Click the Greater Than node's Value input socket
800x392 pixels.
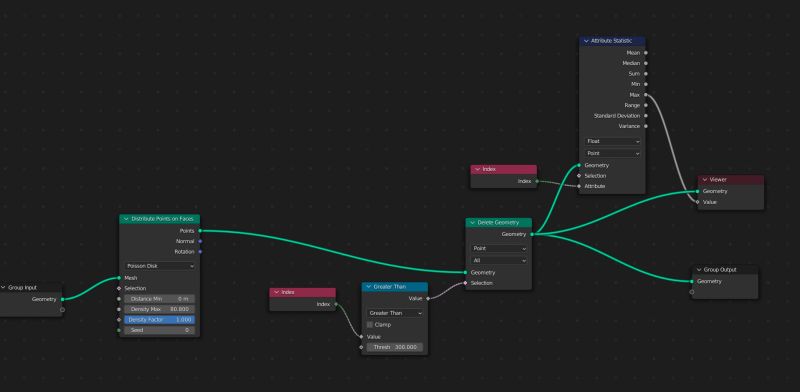(x=361, y=337)
